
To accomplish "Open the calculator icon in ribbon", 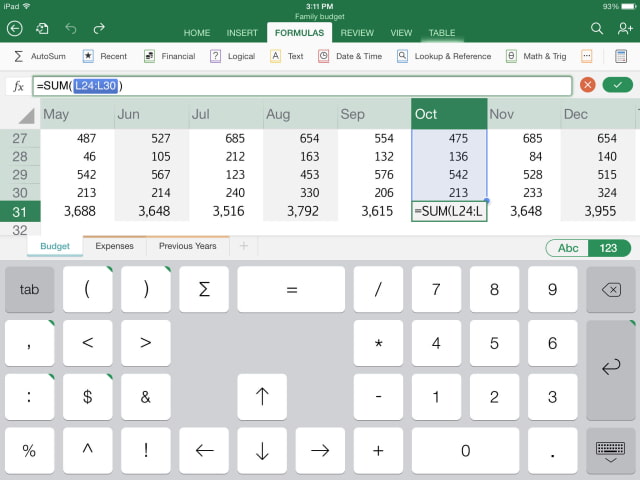I will (x=623, y=56).
